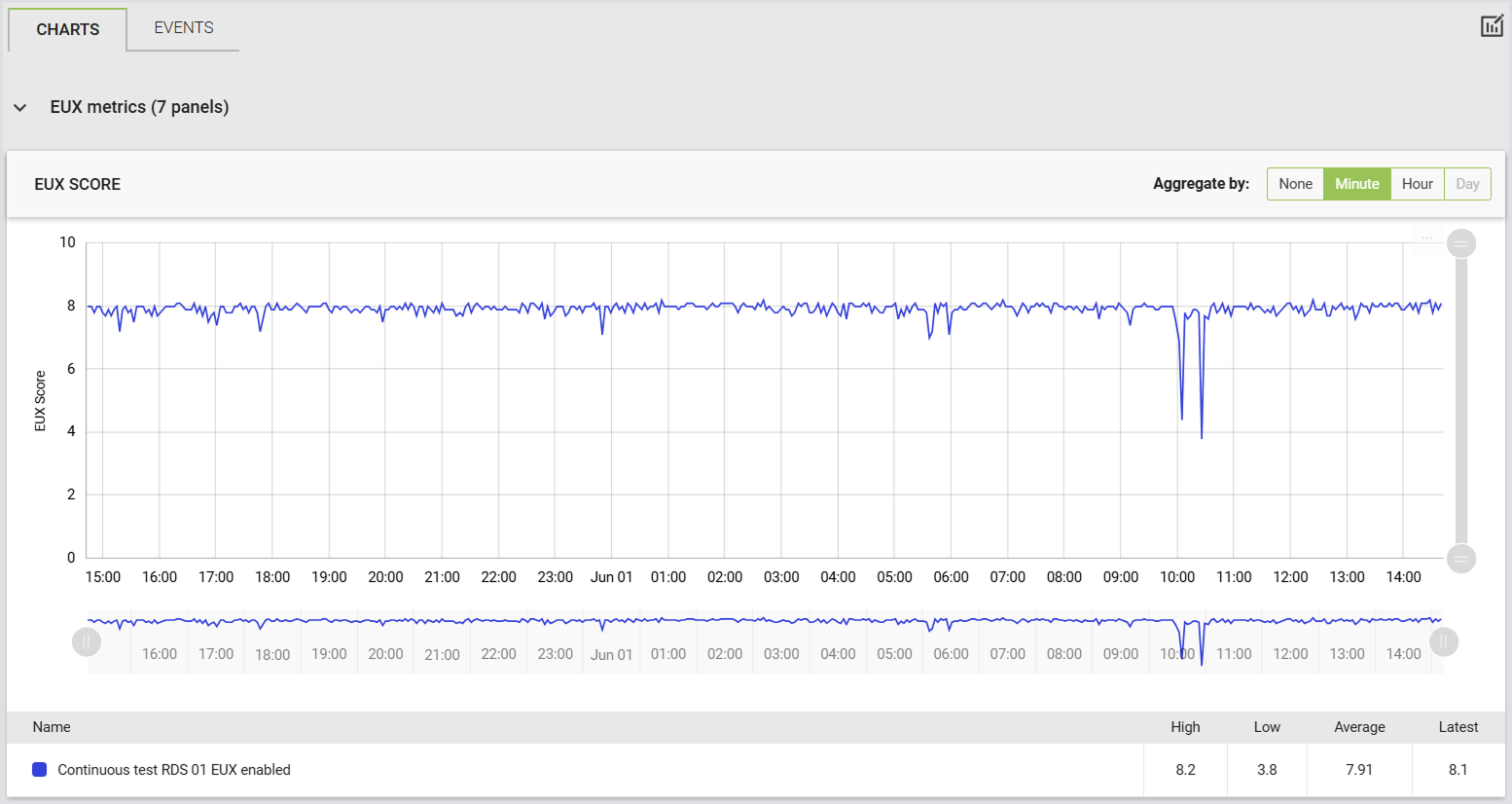Set aggregation to None
The height and width of the screenshot is (804, 1512).
[x=1295, y=184]
